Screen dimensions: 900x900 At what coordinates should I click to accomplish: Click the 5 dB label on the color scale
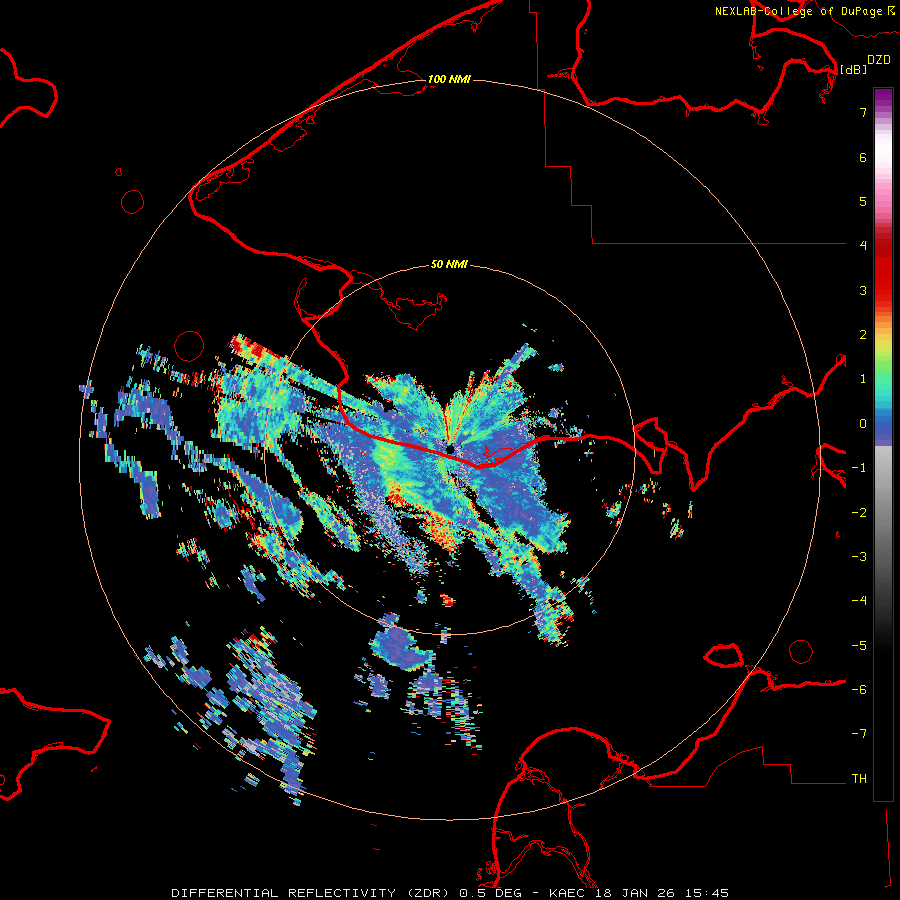click(863, 201)
